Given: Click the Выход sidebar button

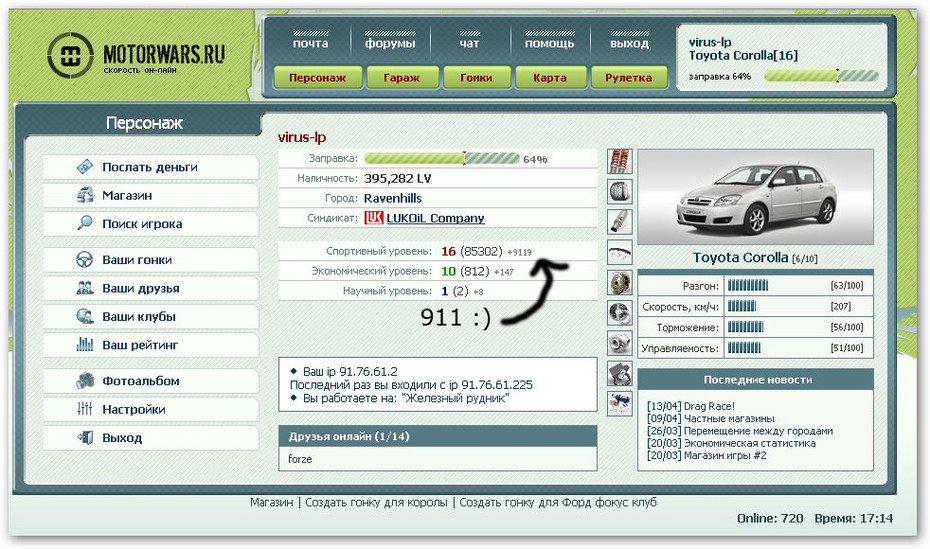Looking at the screenshot, I should point(151,438).
